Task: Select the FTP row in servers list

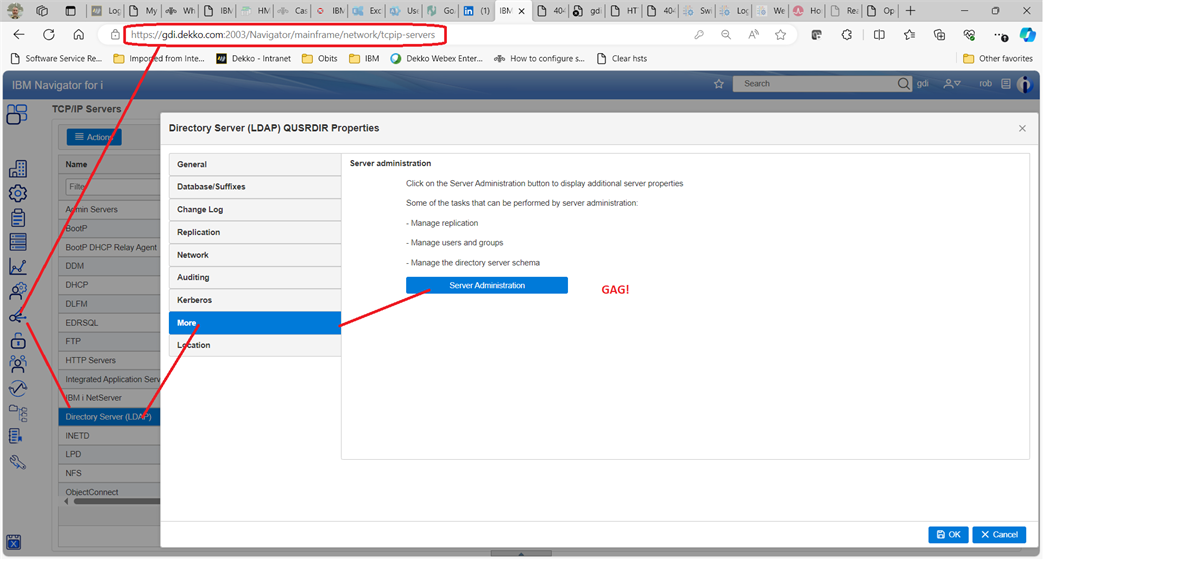Action: click(109, 341)
